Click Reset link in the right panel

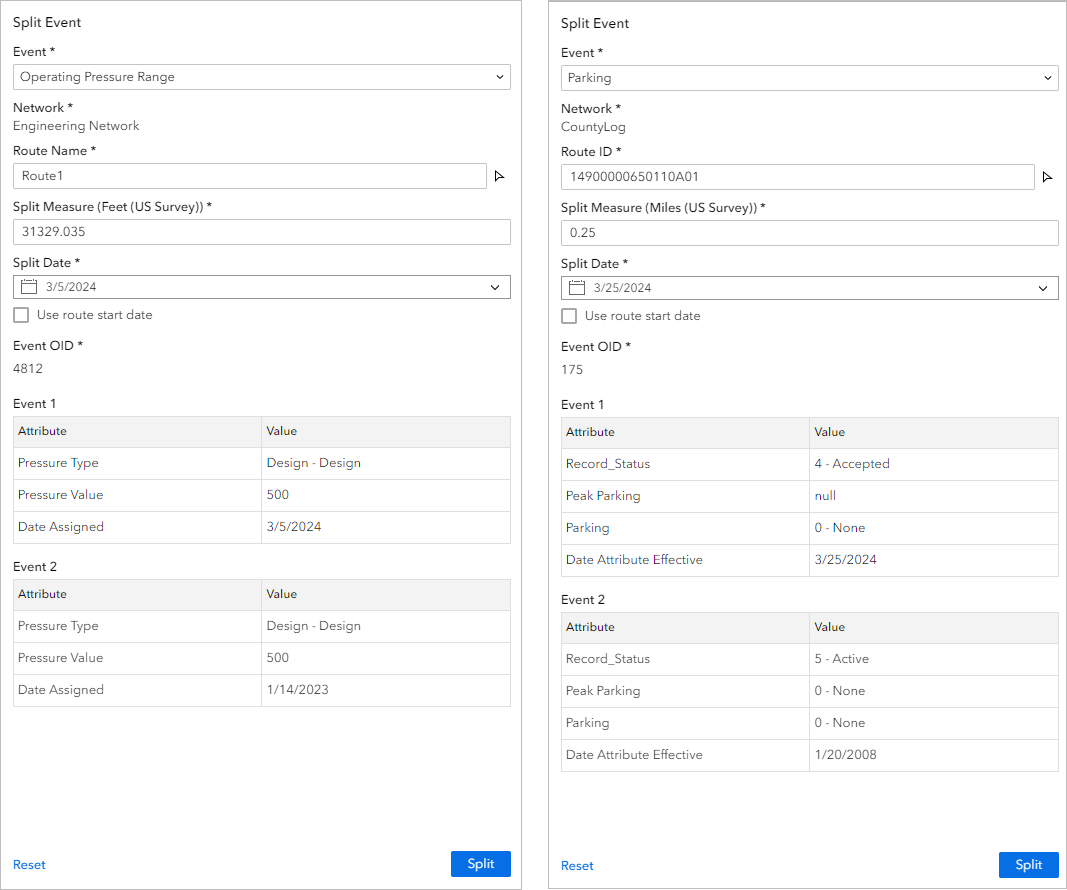click(x=577, y=866)
